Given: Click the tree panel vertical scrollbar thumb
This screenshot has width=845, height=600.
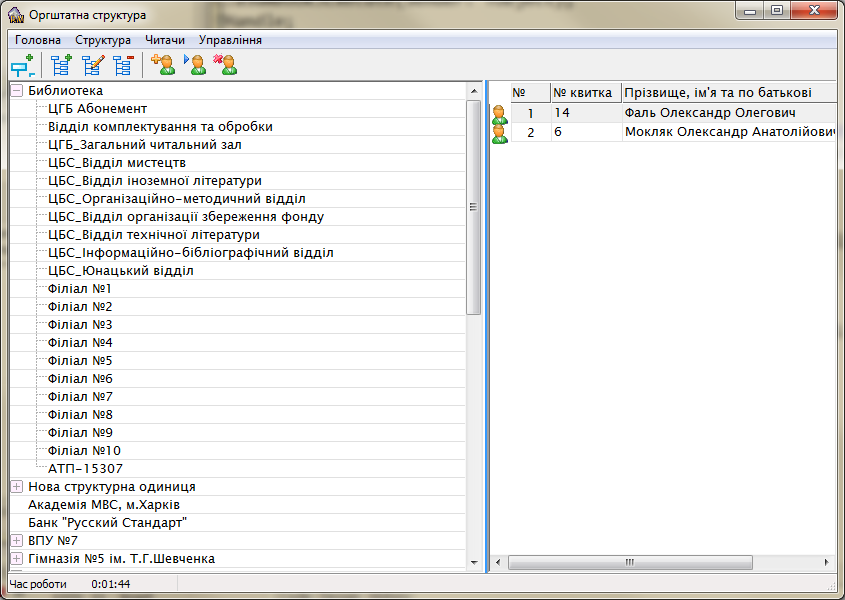Looking at the screenshot, I should point(474,207).
